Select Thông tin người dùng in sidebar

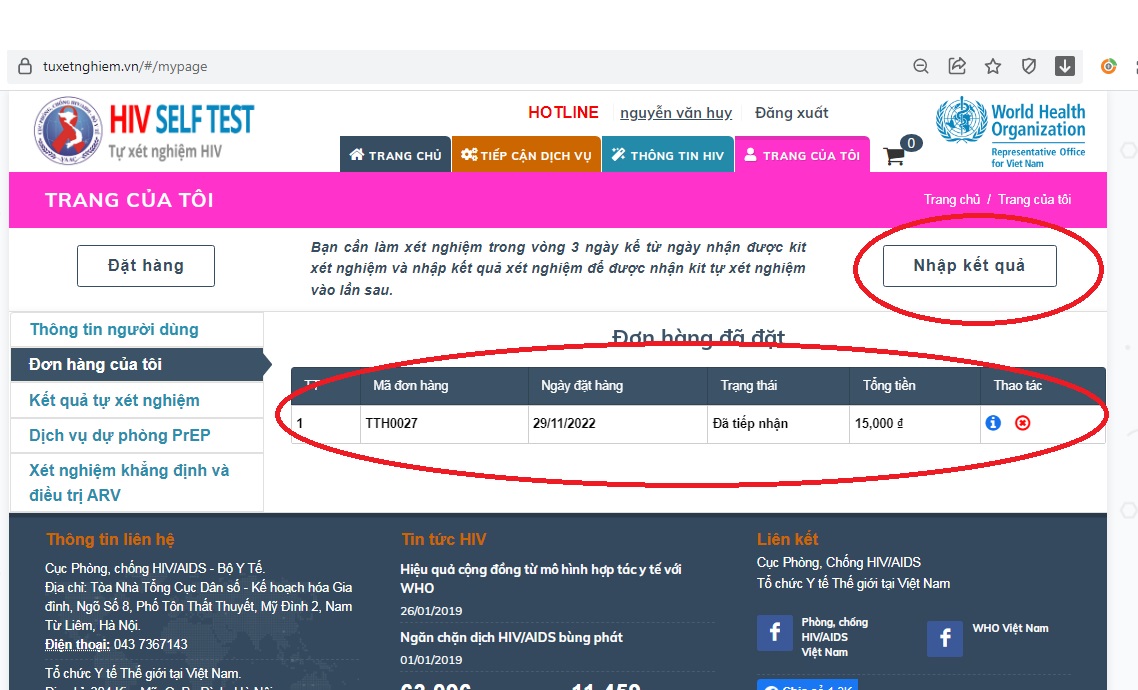[114, 330]
